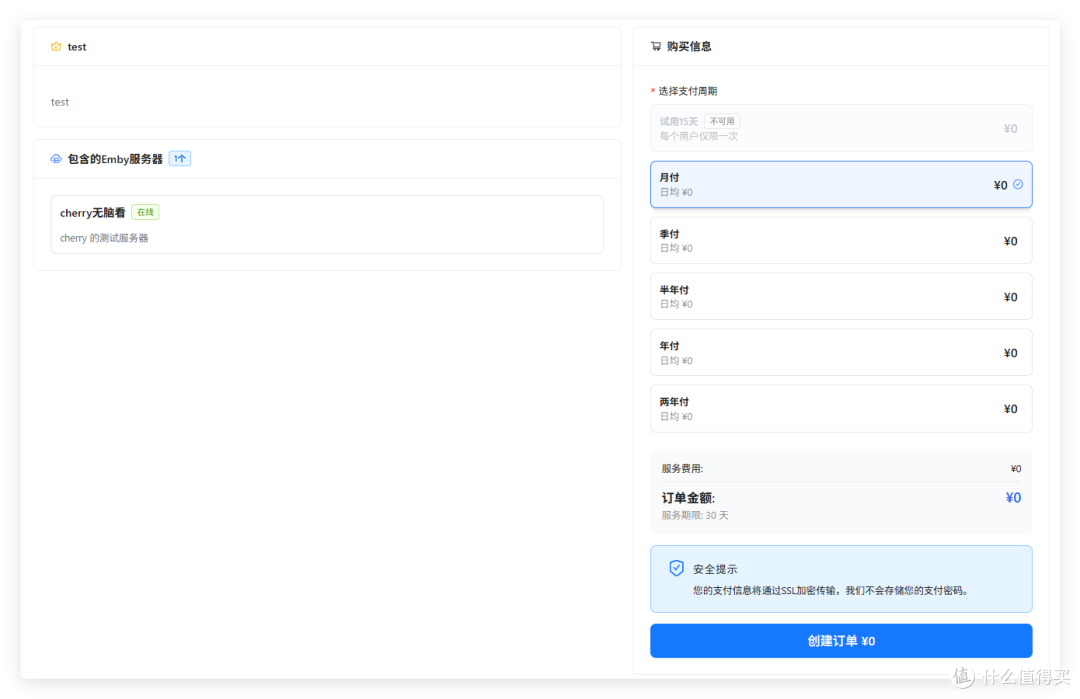This screenshot has height=699, width=1080.
Task: Click the 服务费用 label
Action: [682, 468]
